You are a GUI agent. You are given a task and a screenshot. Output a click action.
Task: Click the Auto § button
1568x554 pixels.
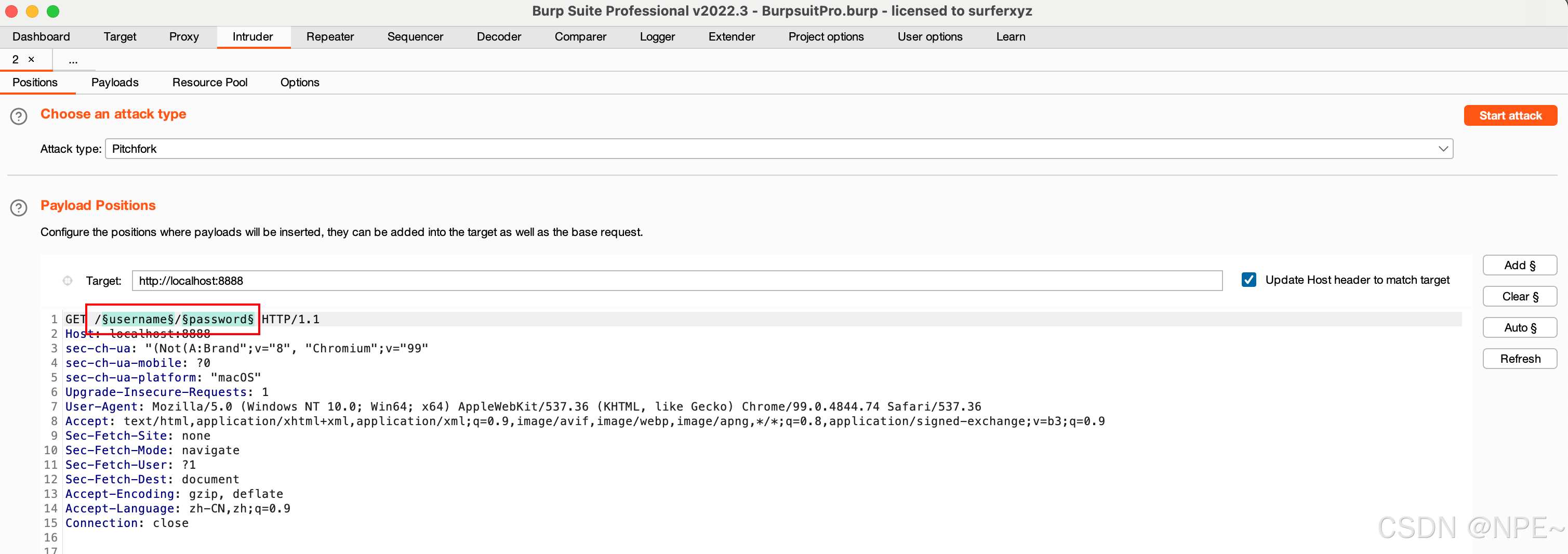(x=1519, y=327)
